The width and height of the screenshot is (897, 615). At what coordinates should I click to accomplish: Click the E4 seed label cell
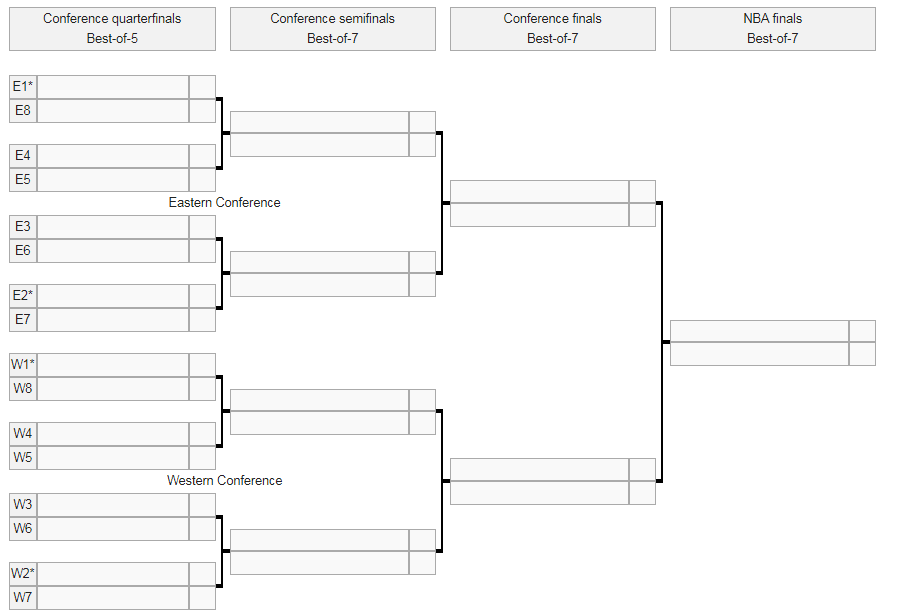point(23,156)
